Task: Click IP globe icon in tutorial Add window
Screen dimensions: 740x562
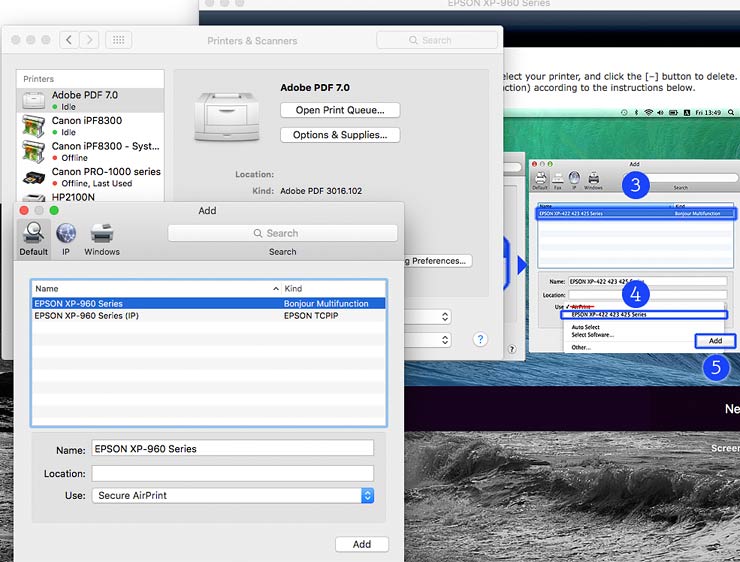Action: pyautogui.click(x=574, y=180)
